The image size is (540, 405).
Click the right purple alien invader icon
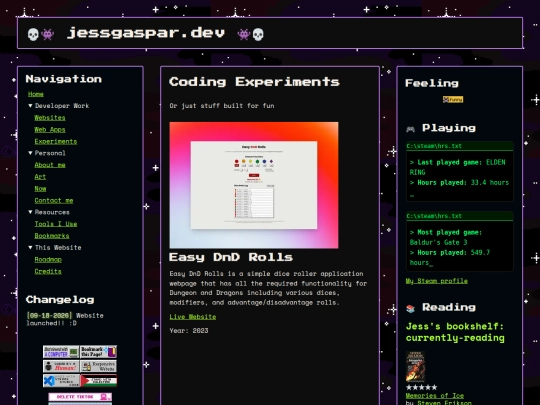[x=244, y=34]
